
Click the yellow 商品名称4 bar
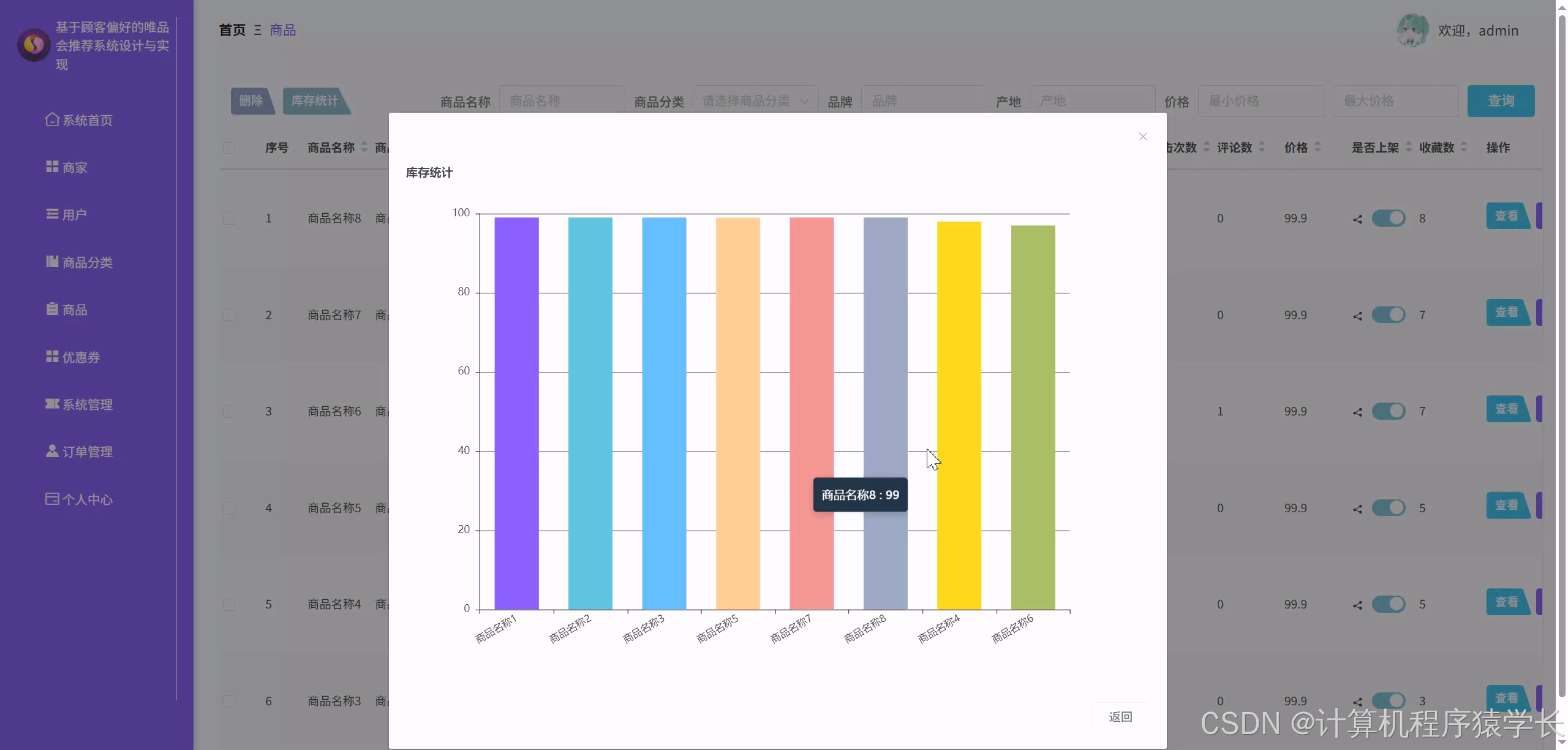(x=959, y=415)
